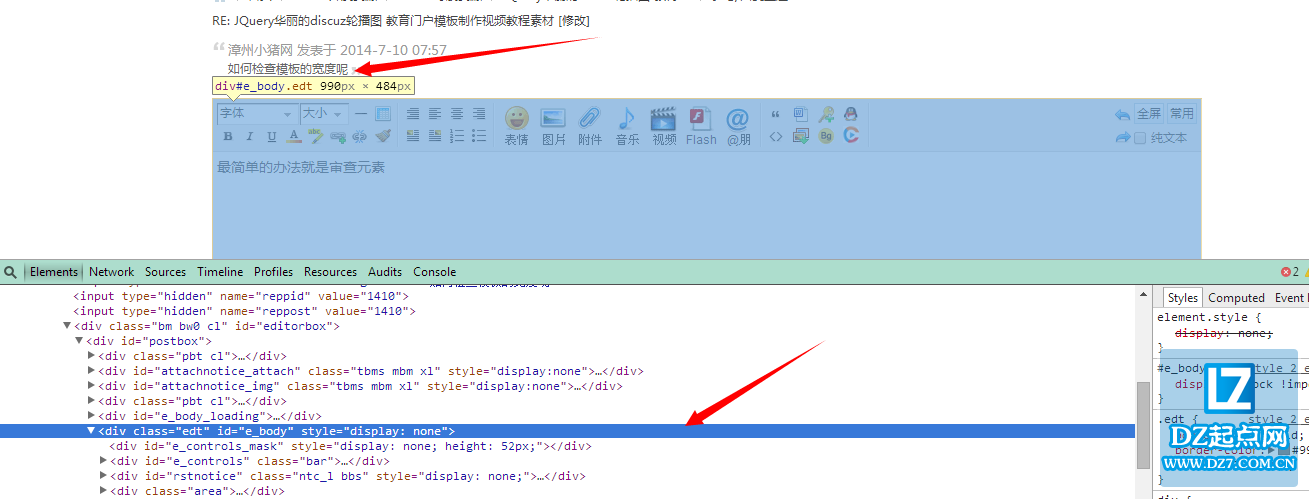Viewport: 1309px width, 499px height.
Task: Click the red and blue C-shaped icon
Action: 851,135
